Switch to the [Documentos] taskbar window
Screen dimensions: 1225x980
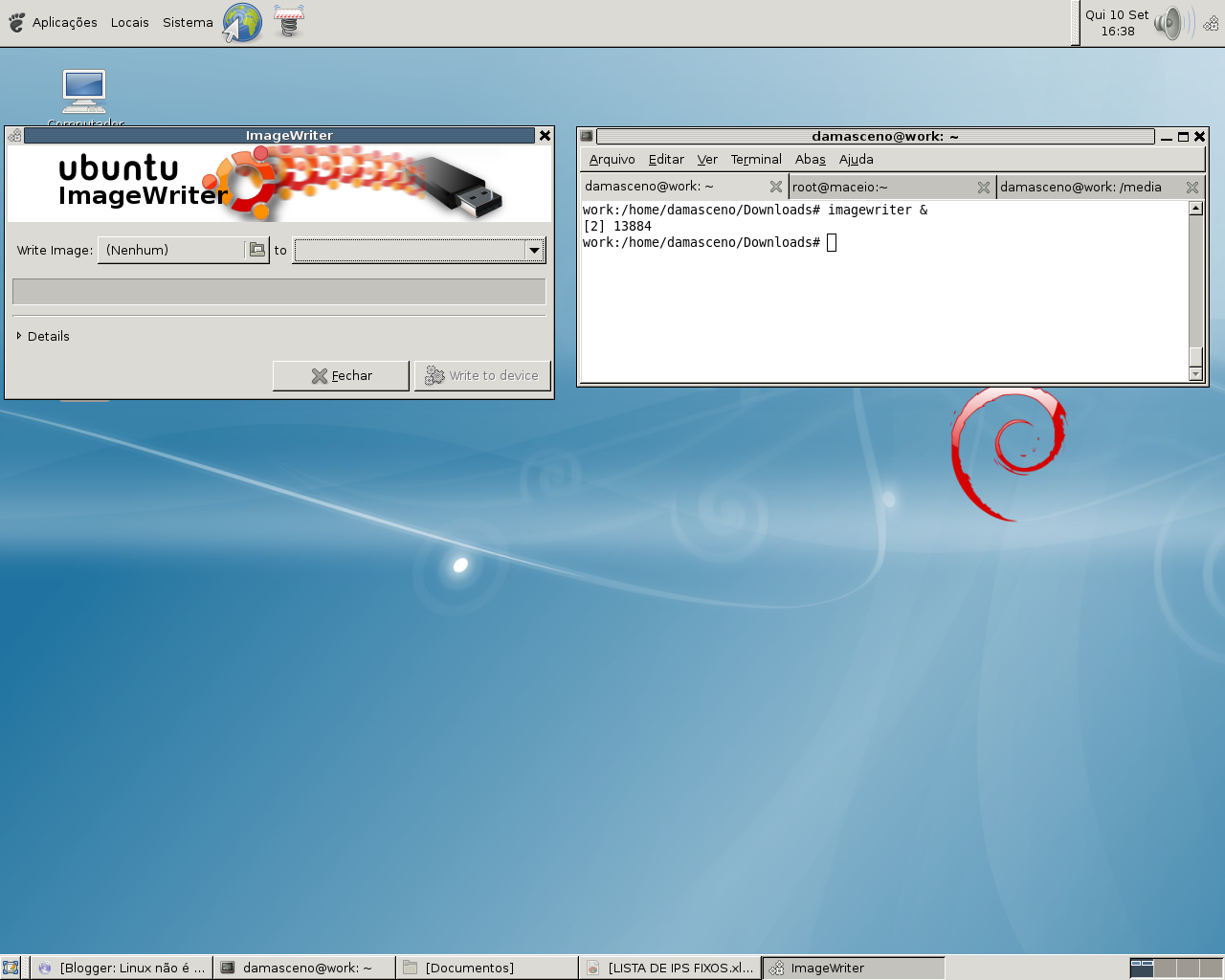487,968
